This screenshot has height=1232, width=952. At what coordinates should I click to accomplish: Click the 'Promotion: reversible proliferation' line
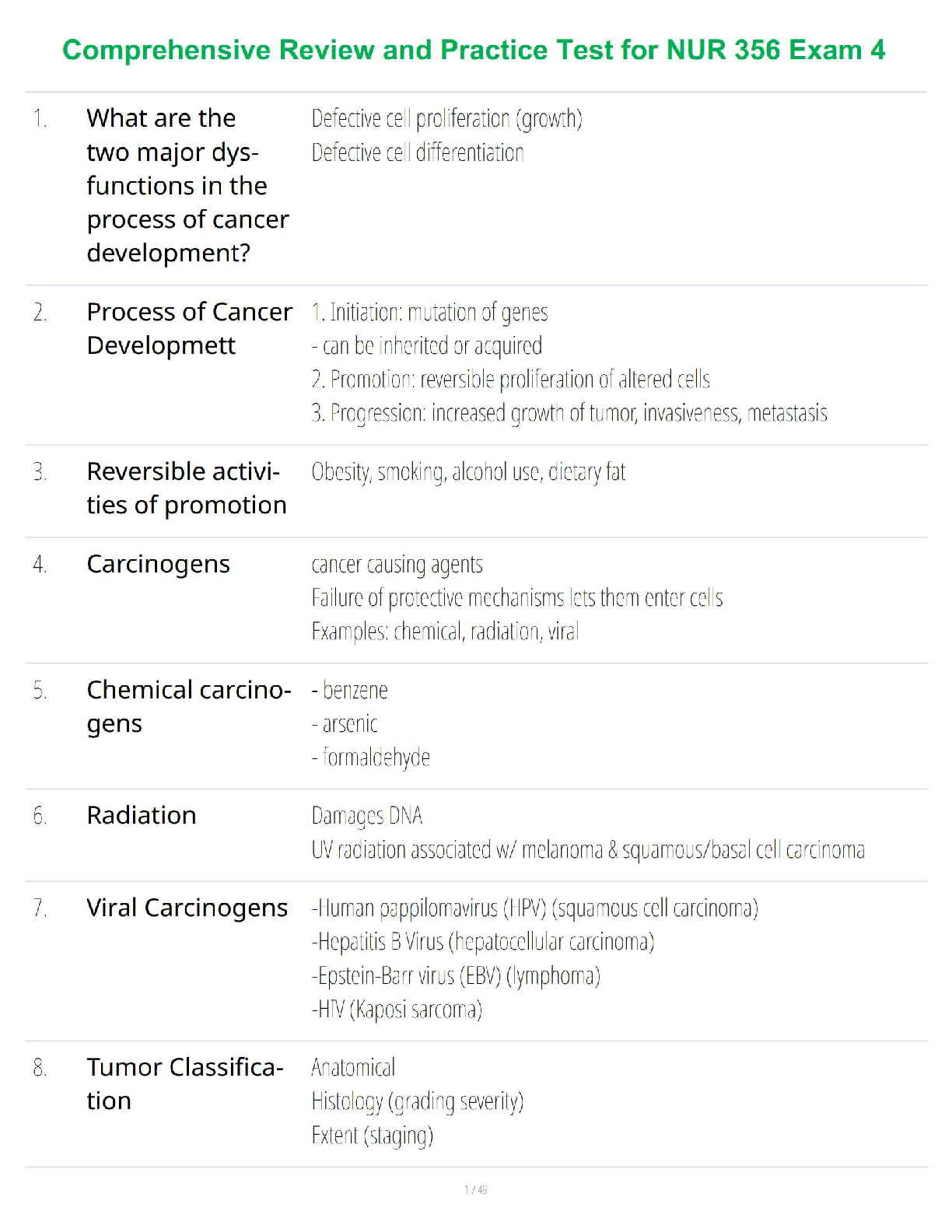511,380
